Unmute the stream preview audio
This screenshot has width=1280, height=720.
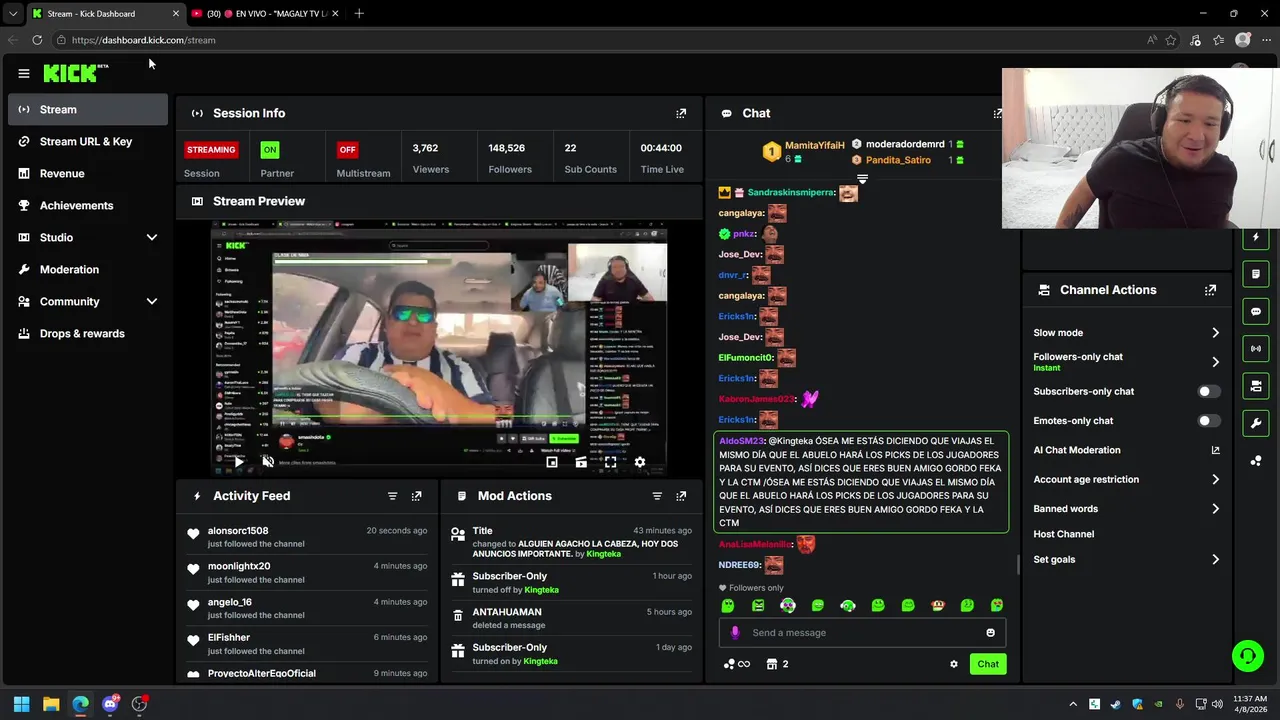[268, 462]
